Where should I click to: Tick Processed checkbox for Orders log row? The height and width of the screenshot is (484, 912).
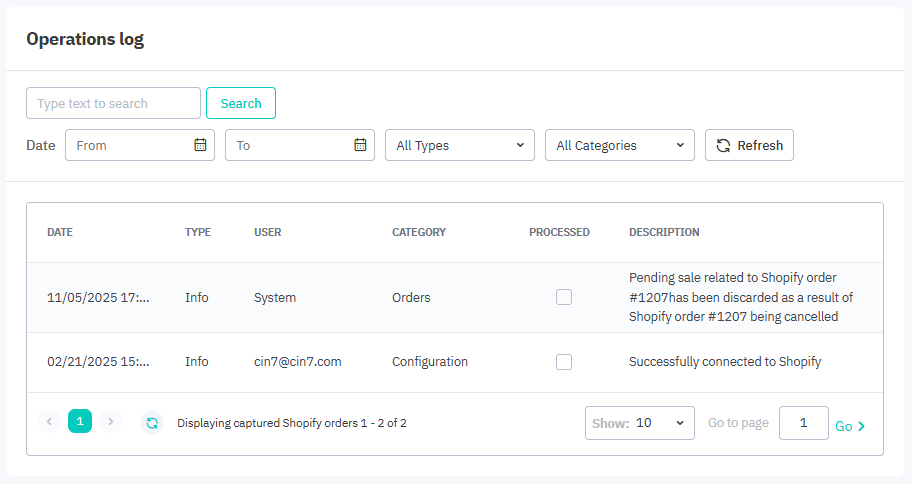(x=564, y=297)
